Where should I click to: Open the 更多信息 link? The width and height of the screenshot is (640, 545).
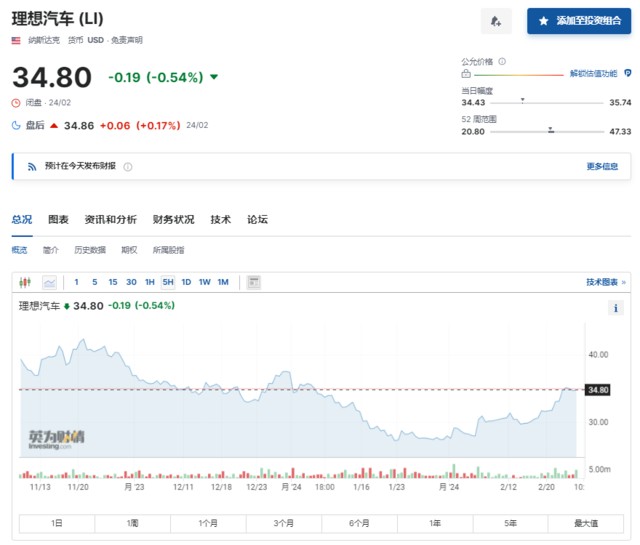[602, 166]
